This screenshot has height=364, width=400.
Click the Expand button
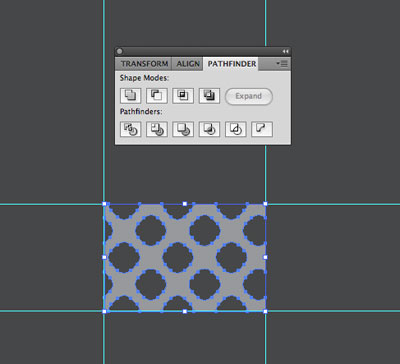[x=249, y=96]
